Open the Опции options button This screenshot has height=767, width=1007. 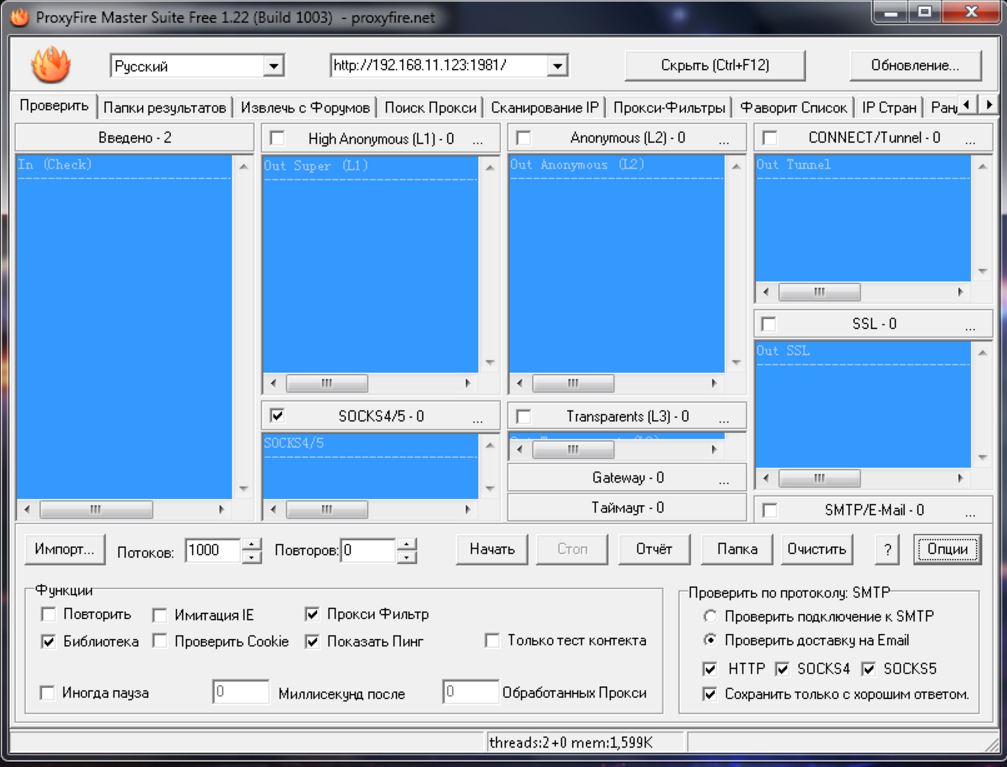[947, 550]
